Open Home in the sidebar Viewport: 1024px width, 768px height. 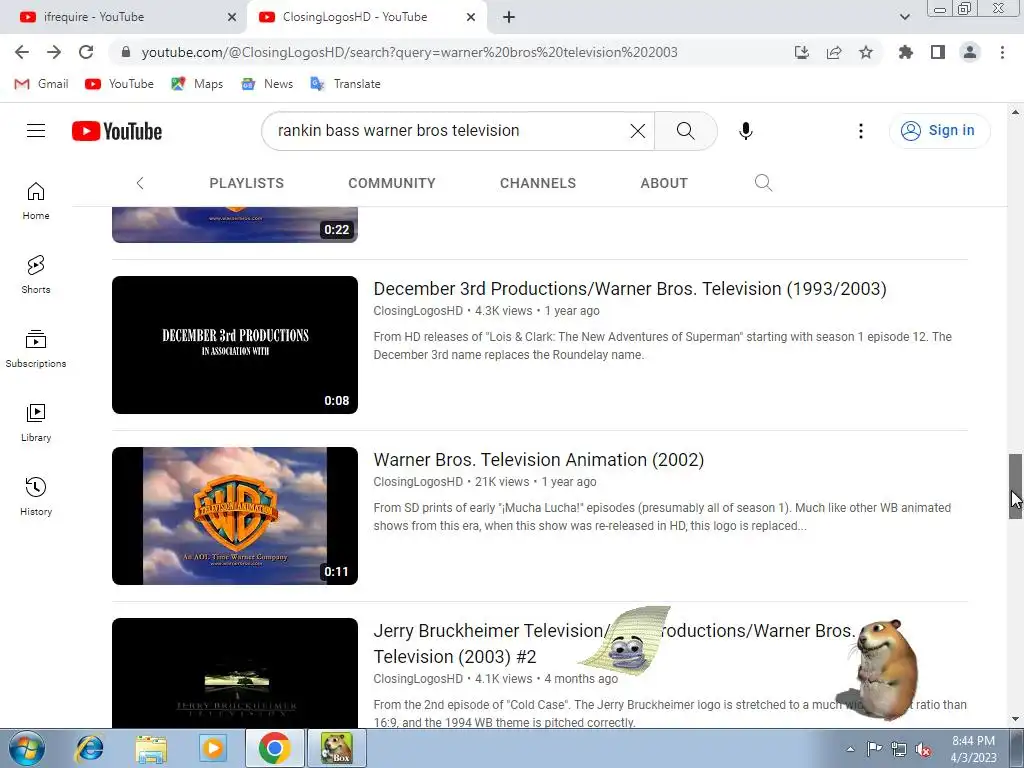(x=36, y=200)
